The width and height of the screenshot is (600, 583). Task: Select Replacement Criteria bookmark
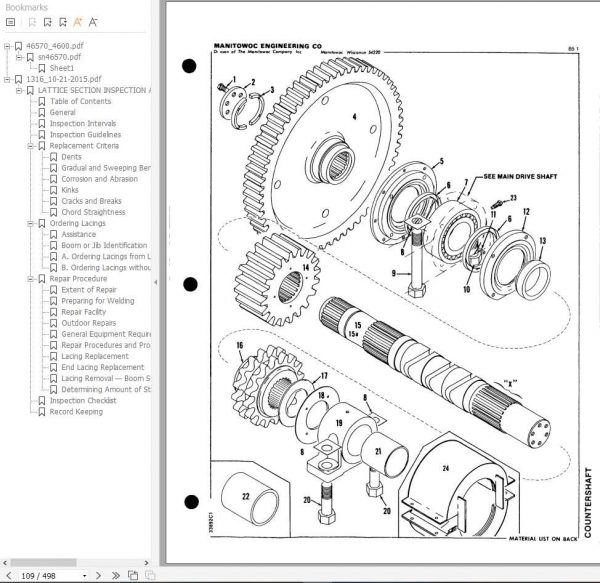pos(84,146)
